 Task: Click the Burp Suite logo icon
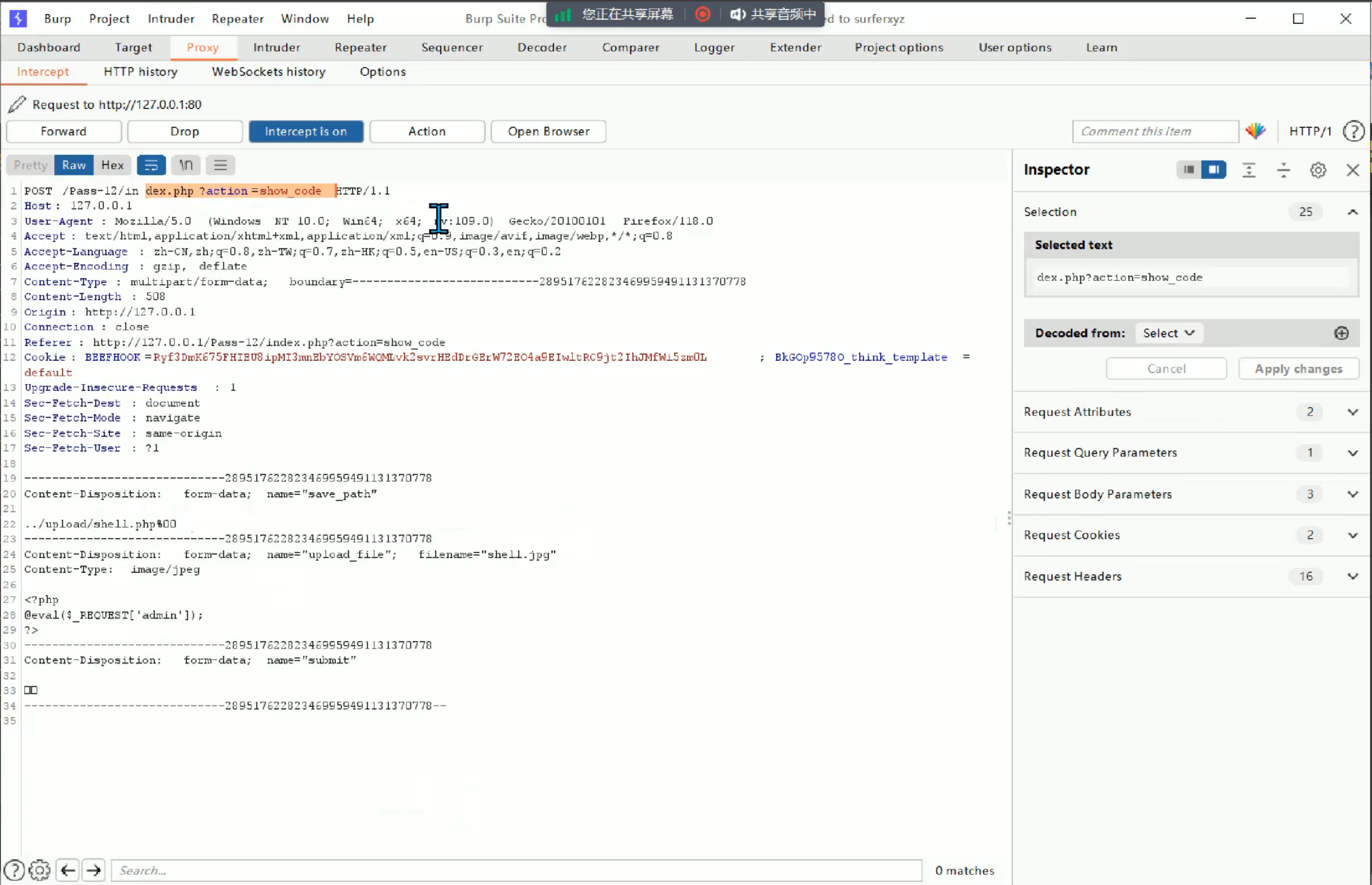click(18, 18)
